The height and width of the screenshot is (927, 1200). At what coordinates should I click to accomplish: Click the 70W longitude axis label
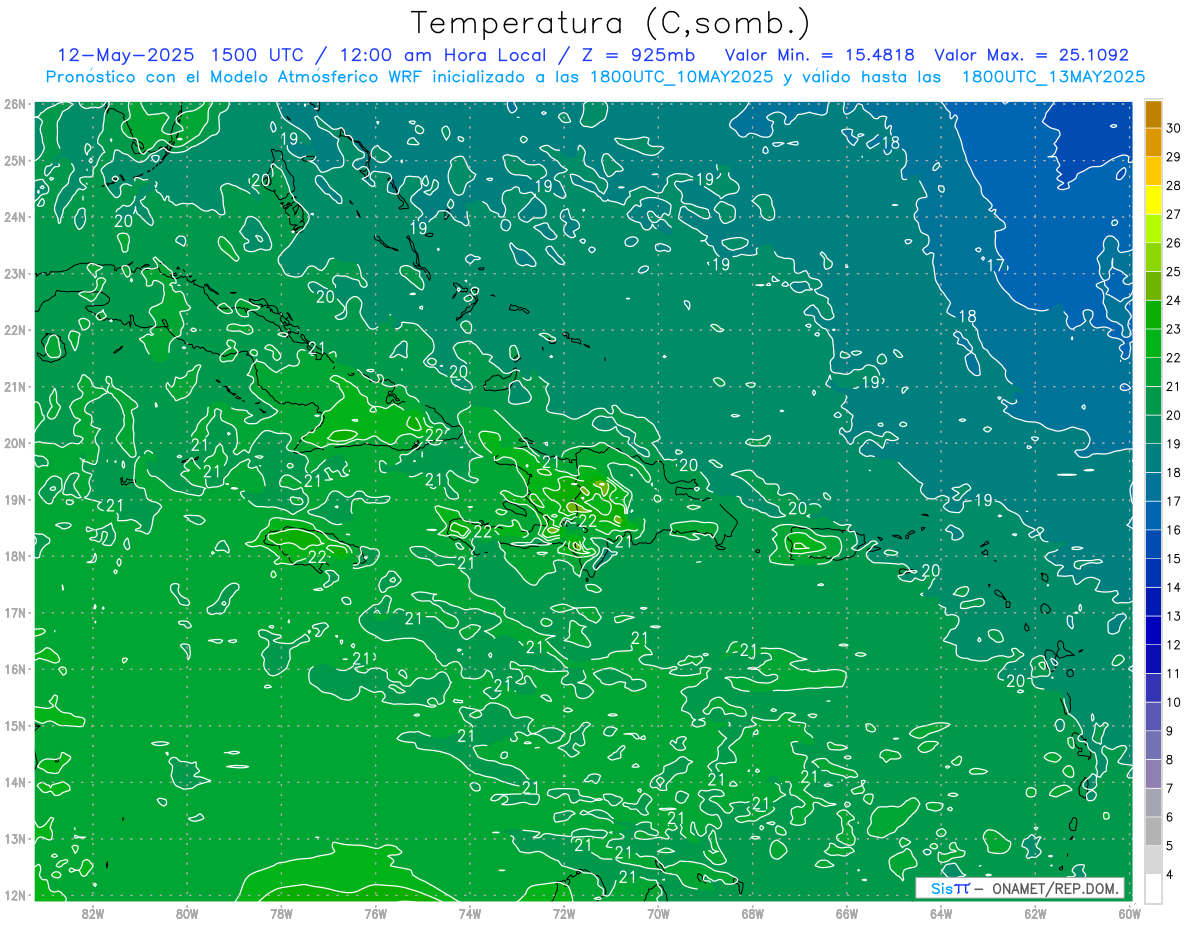point(658,913)
